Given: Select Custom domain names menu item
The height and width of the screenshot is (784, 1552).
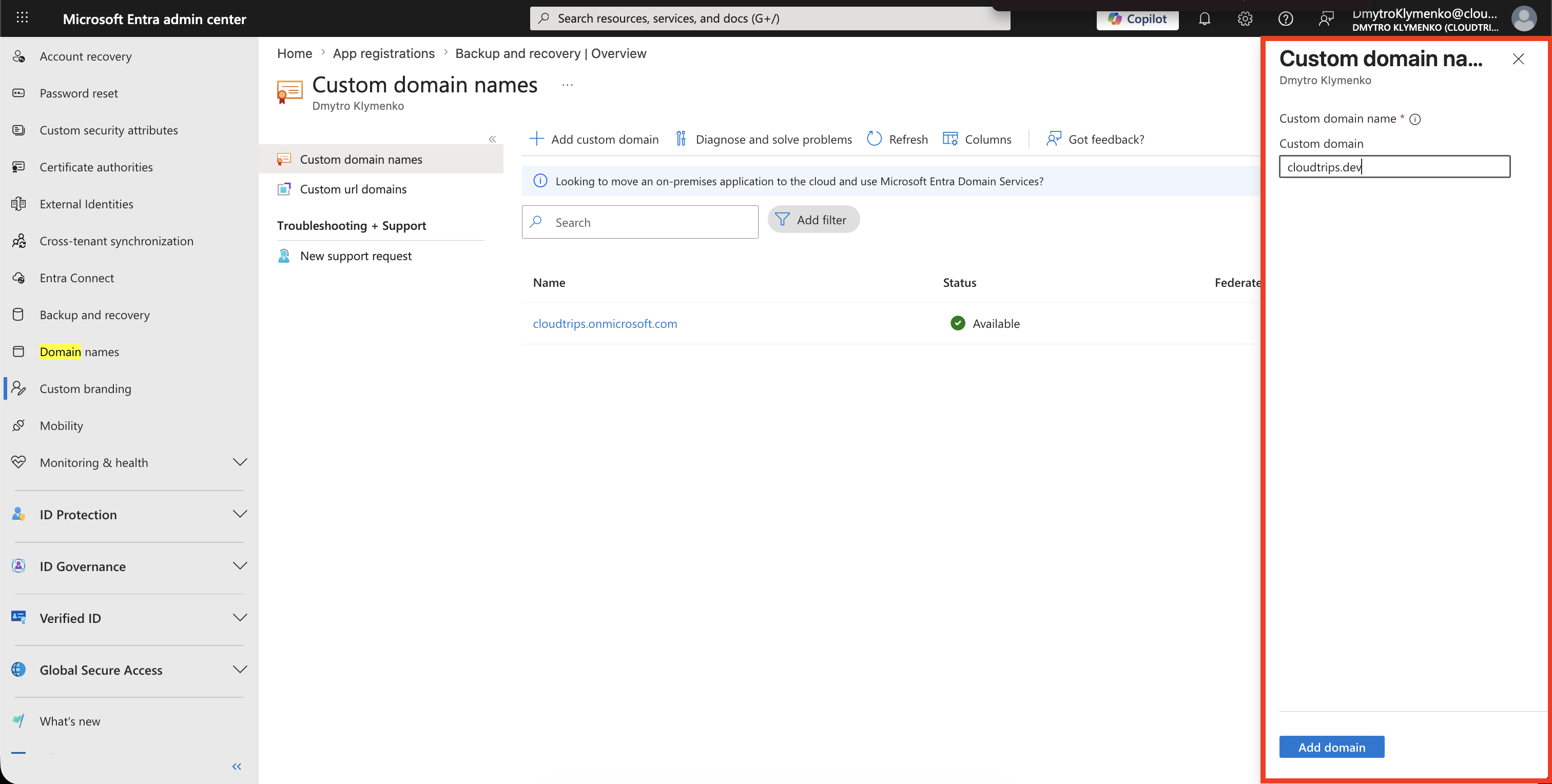Looking at the screenshot, I should tap(381, 159).
